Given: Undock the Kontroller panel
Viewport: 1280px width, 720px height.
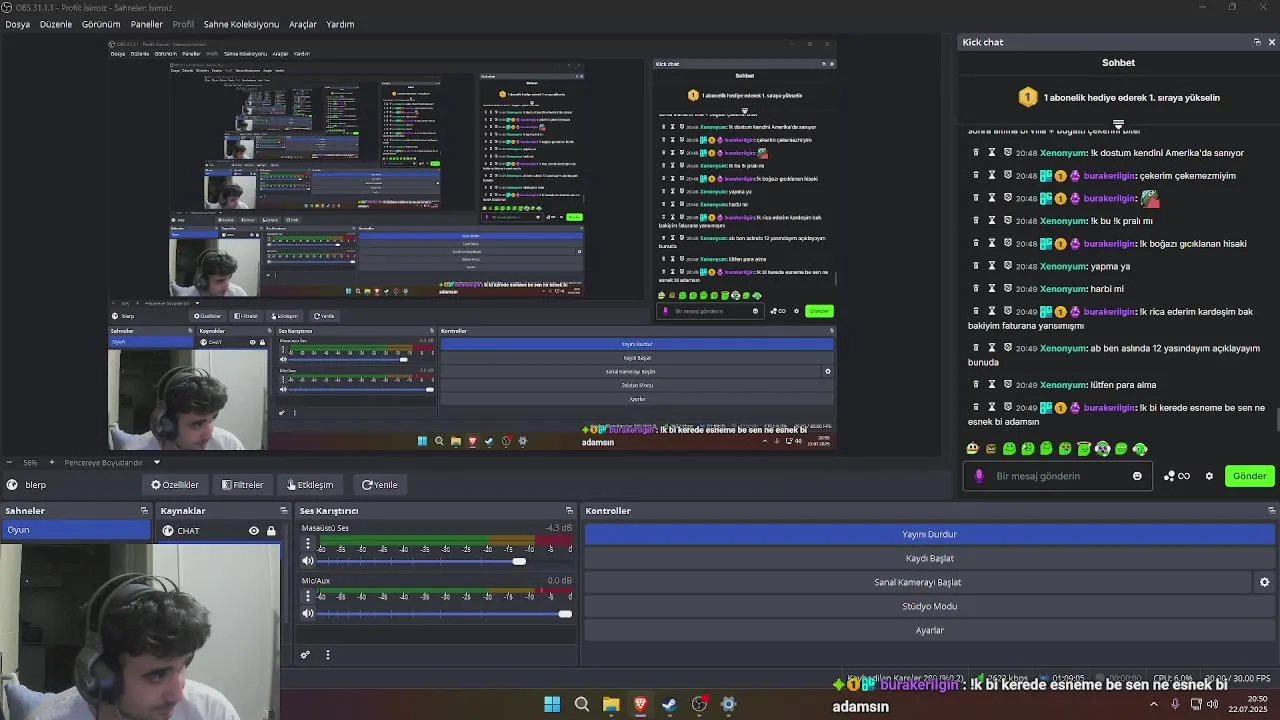Looking at the screenshot, I should point(1270,511).
